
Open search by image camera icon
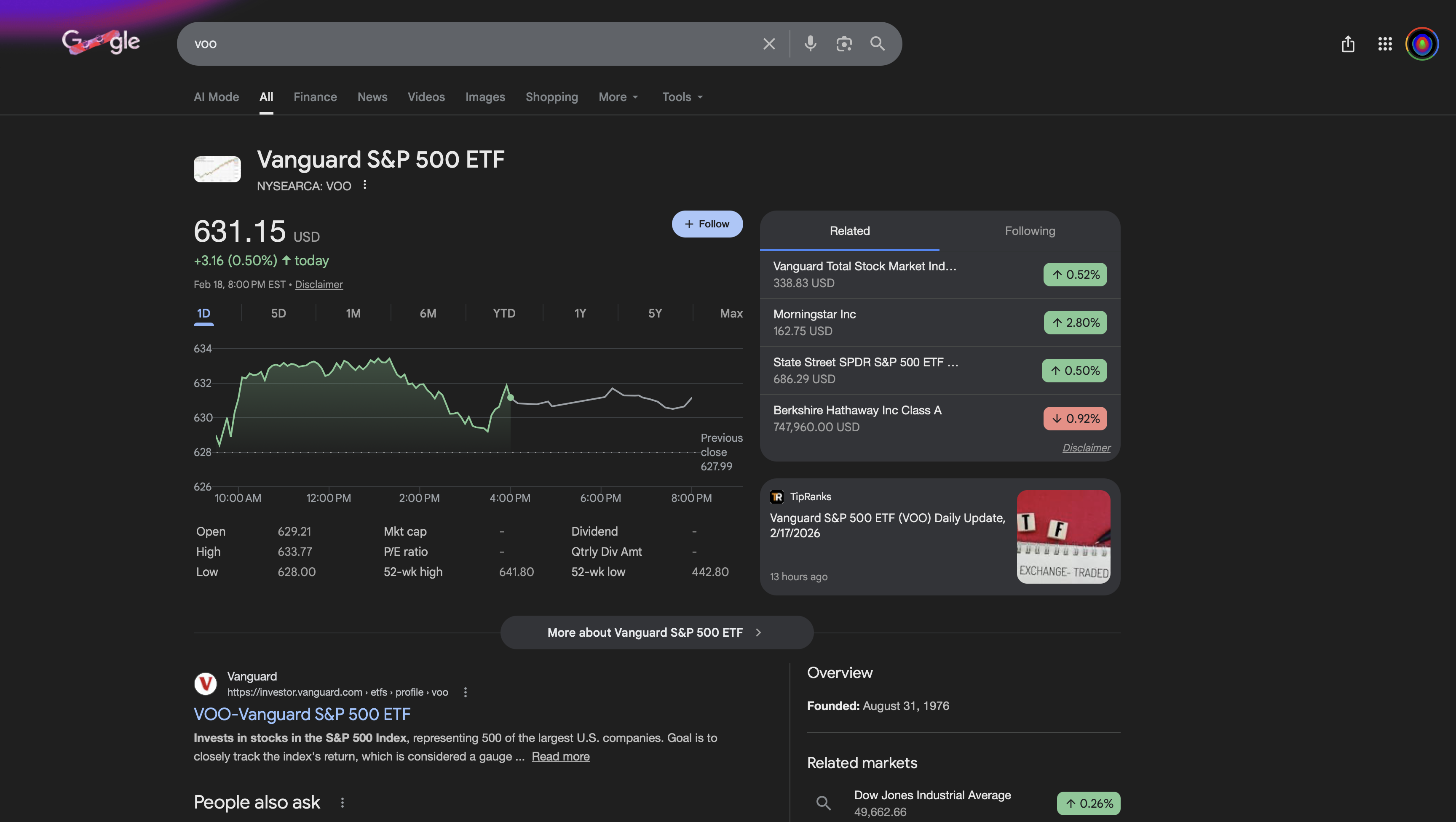(843, 43)
